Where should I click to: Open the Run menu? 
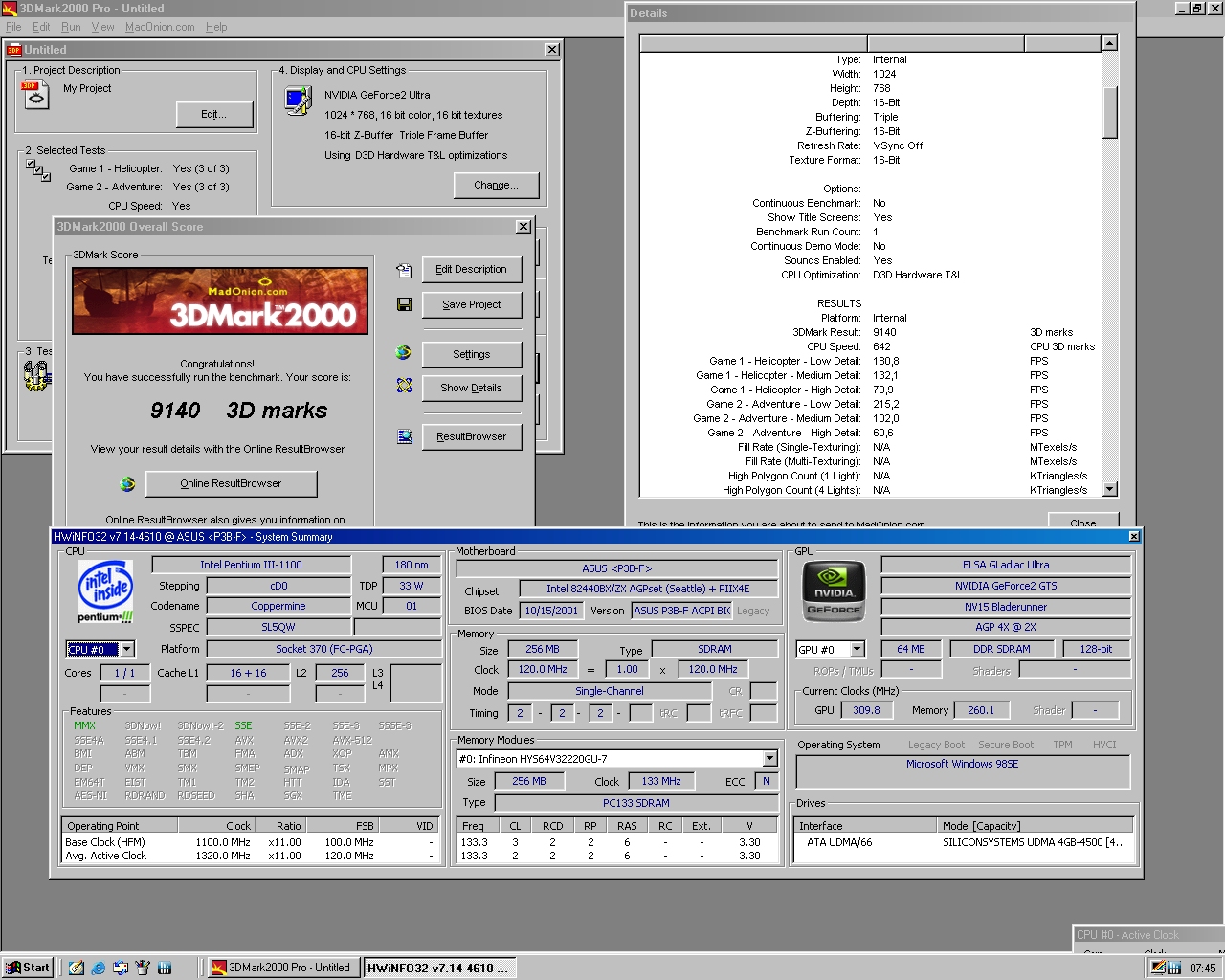click(72, 27)
